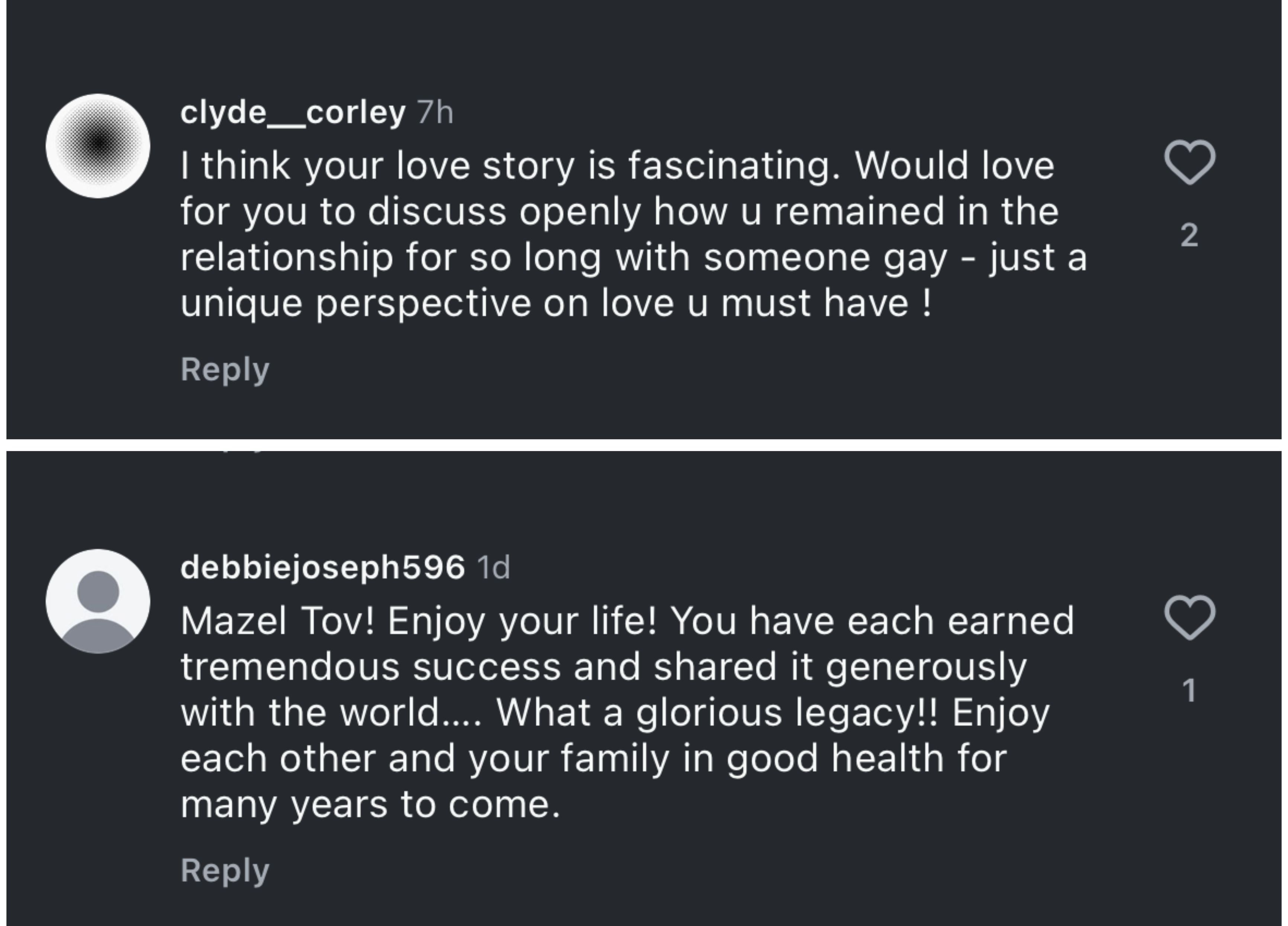Click 'many years to come.' text line
Screen dimensions: 1288x926
(x=370, y=804)
